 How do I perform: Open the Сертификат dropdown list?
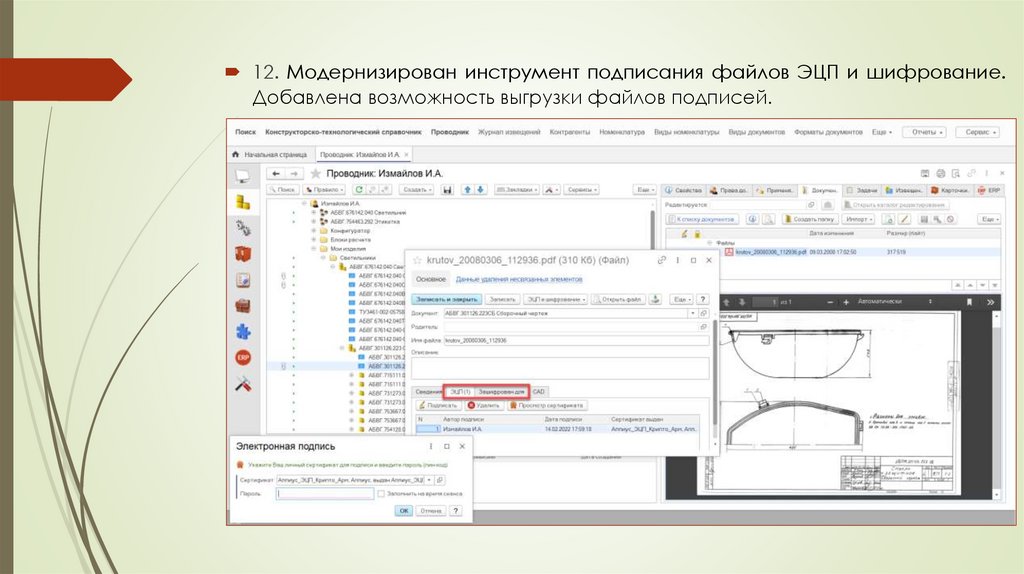pos(429,480)
